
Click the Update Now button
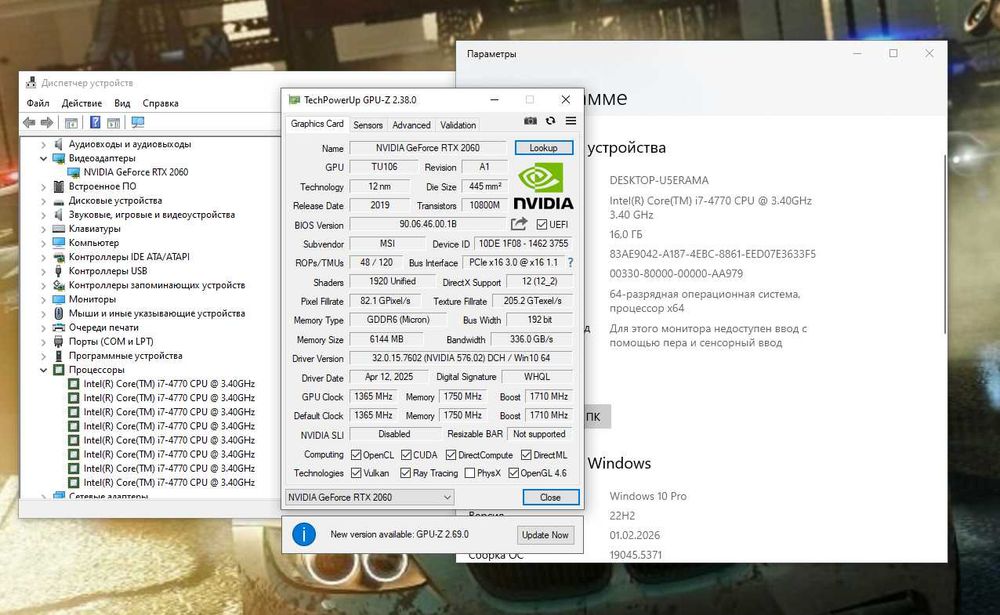[x=545, y=535]
